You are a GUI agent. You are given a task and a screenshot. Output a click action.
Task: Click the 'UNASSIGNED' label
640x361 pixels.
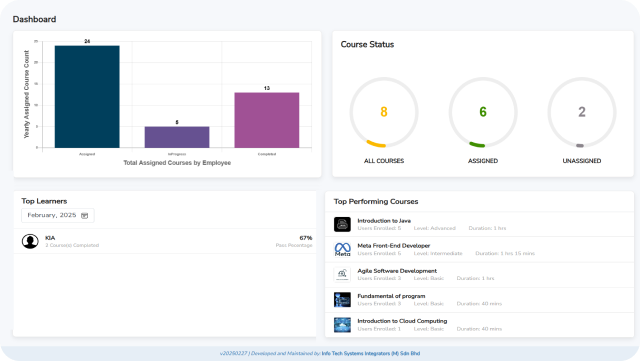[582, 161]
